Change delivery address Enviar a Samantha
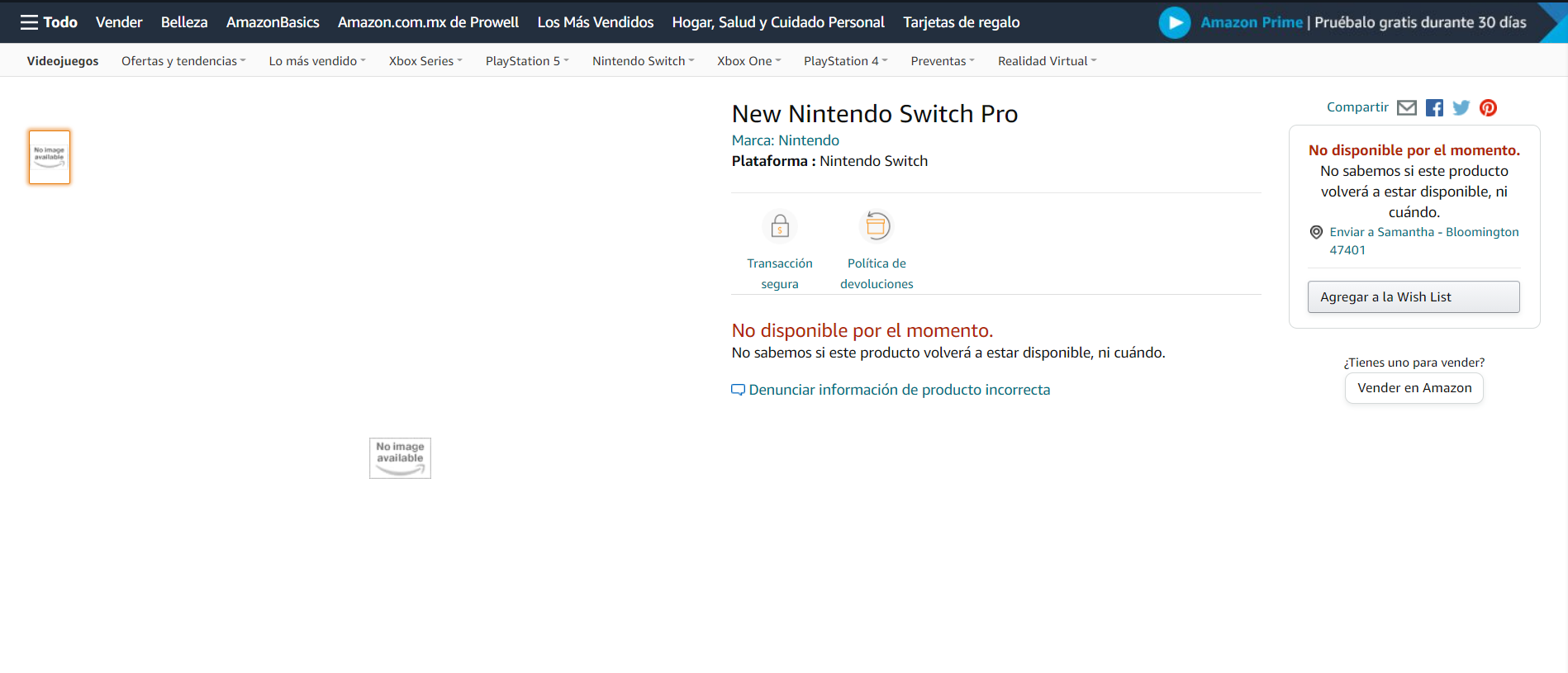This screenshot has height=673, width=1568. tap(1424, 241)
